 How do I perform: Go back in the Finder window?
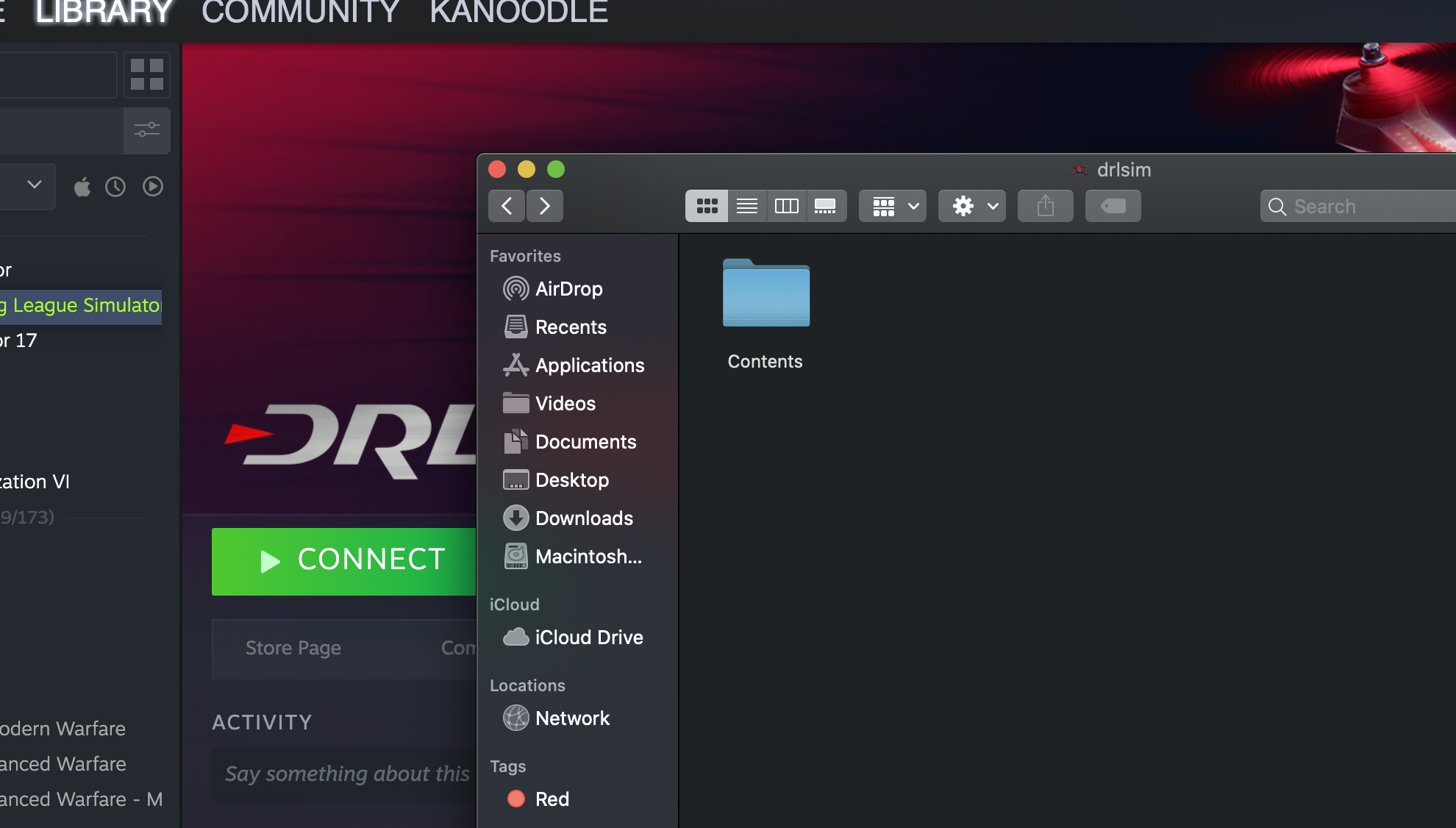pos(507,206)
